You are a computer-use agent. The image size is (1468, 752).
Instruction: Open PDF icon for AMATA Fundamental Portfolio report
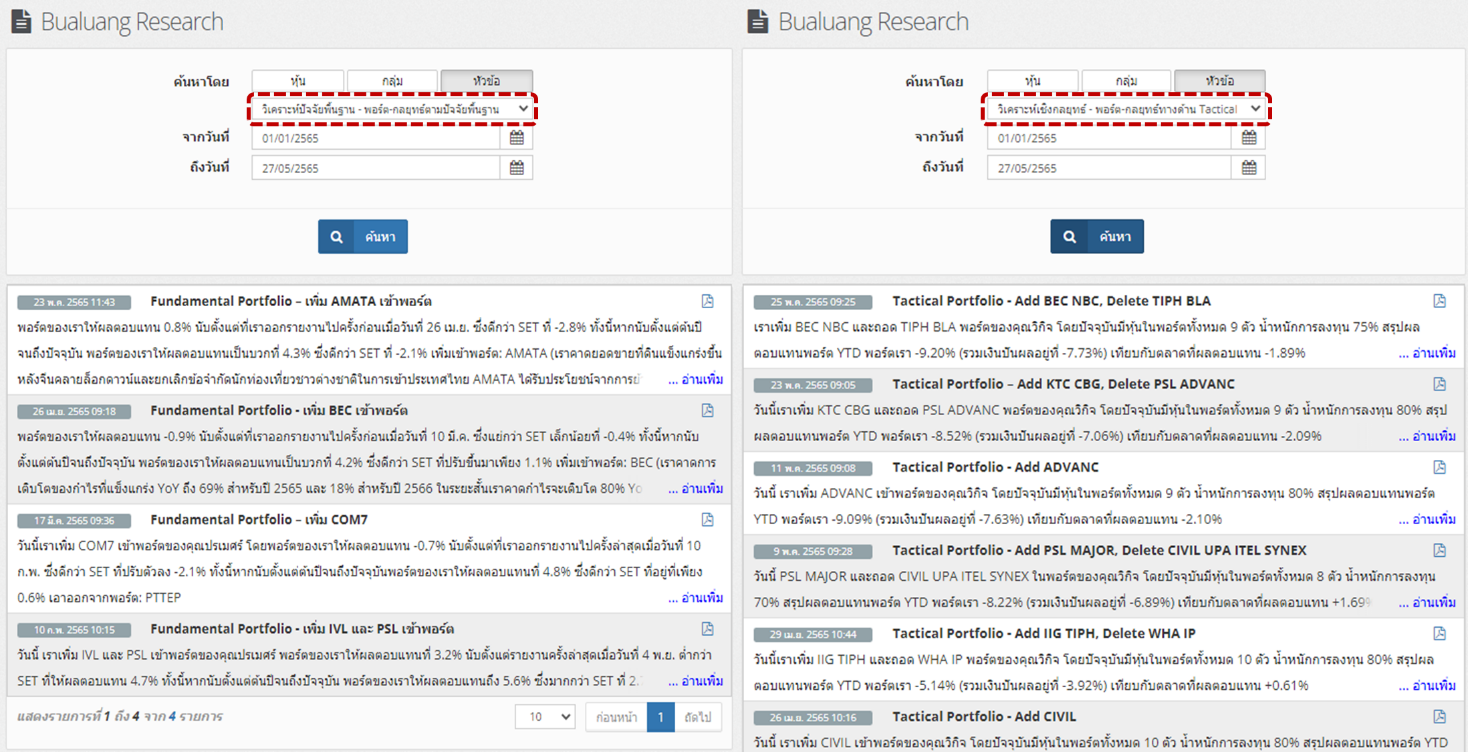click(707, 301)
